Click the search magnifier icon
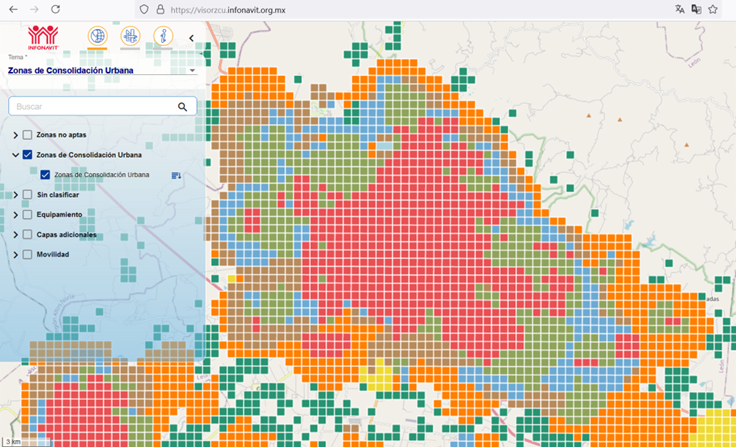The width and height of the screenshot is (736, 447). [183, 107]
